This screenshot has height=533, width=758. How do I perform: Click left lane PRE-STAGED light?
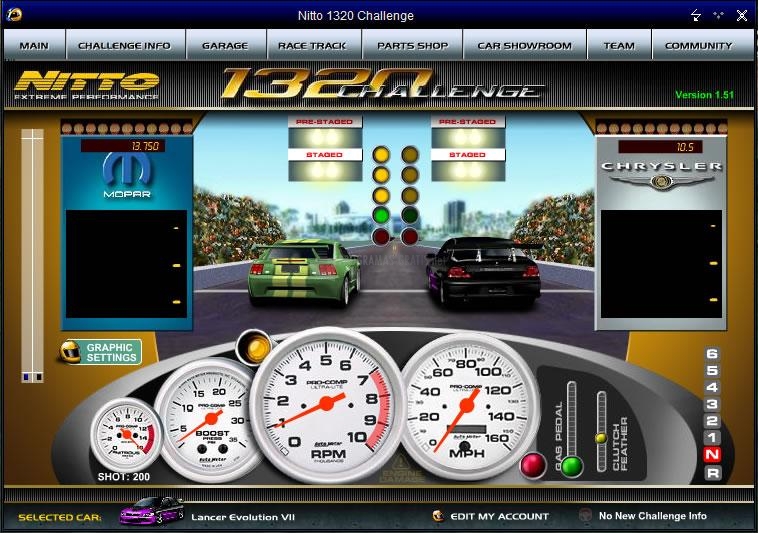pyautogui.click(x=325, y=137)
